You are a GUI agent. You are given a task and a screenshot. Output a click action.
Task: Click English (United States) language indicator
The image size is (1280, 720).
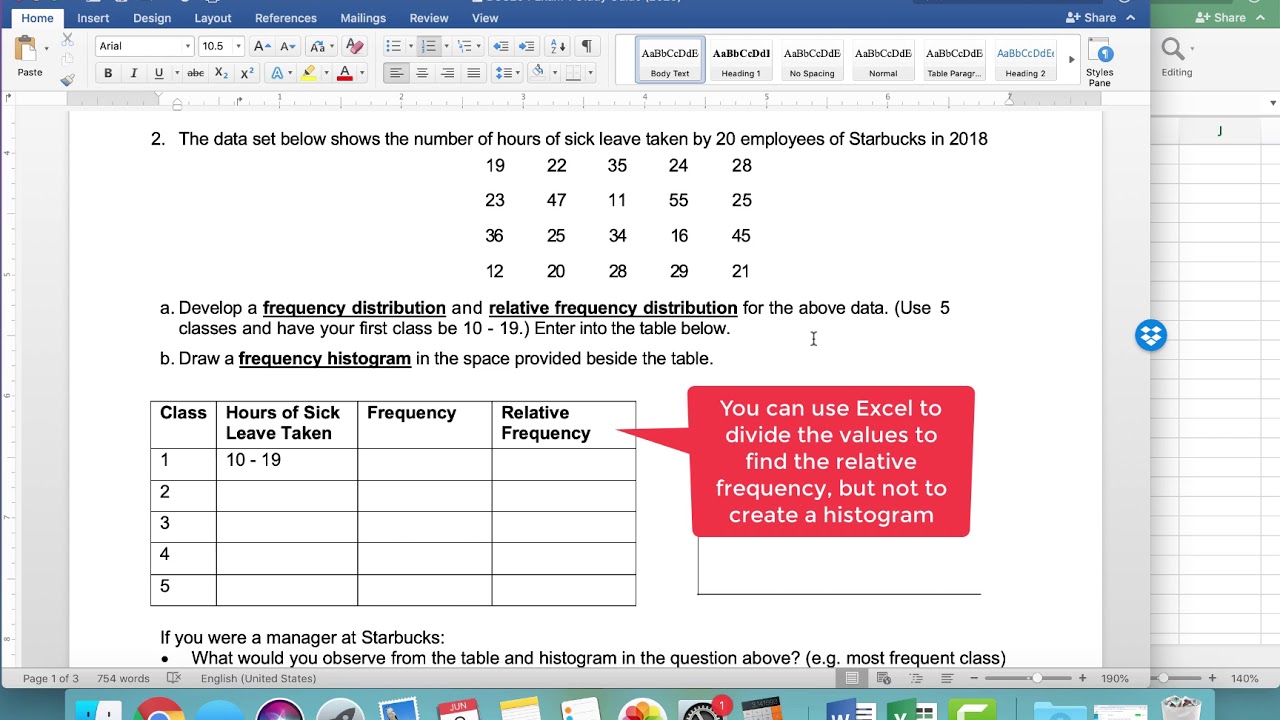click(258, 678)
